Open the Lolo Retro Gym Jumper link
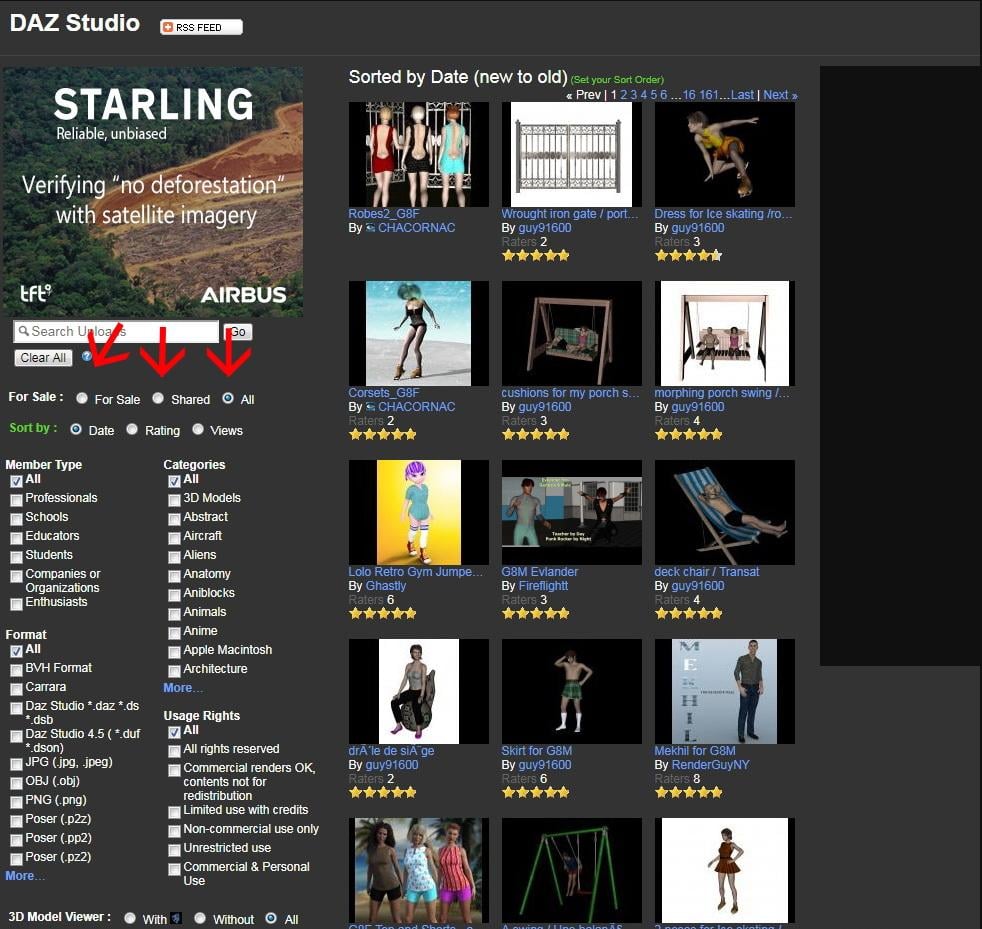This screenshot has height=929, width=982. [x=416, y=572]
